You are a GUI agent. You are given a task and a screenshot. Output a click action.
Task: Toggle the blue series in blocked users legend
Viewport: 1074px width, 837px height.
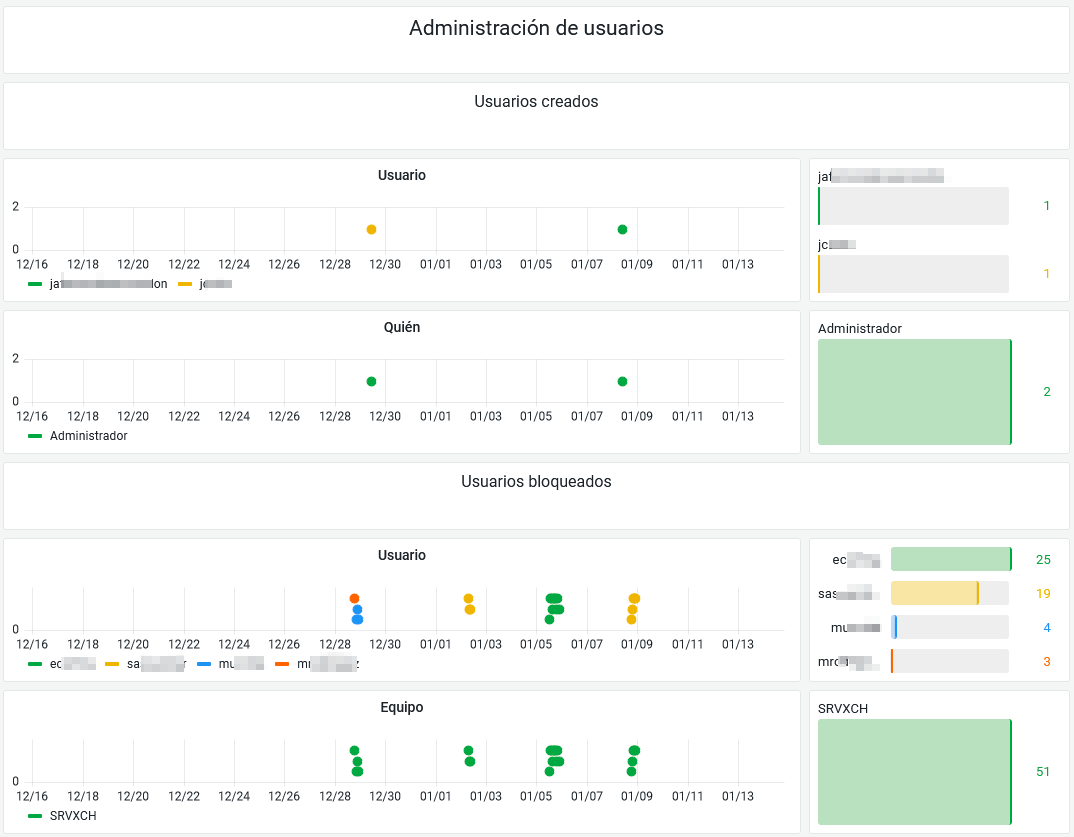(232, 663)
